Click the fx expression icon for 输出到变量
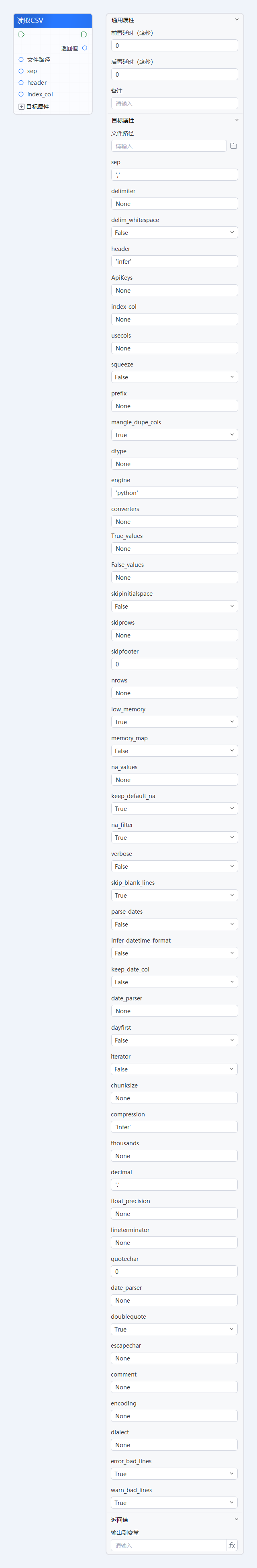257x1568 pixels. (x=231, y=1546)
